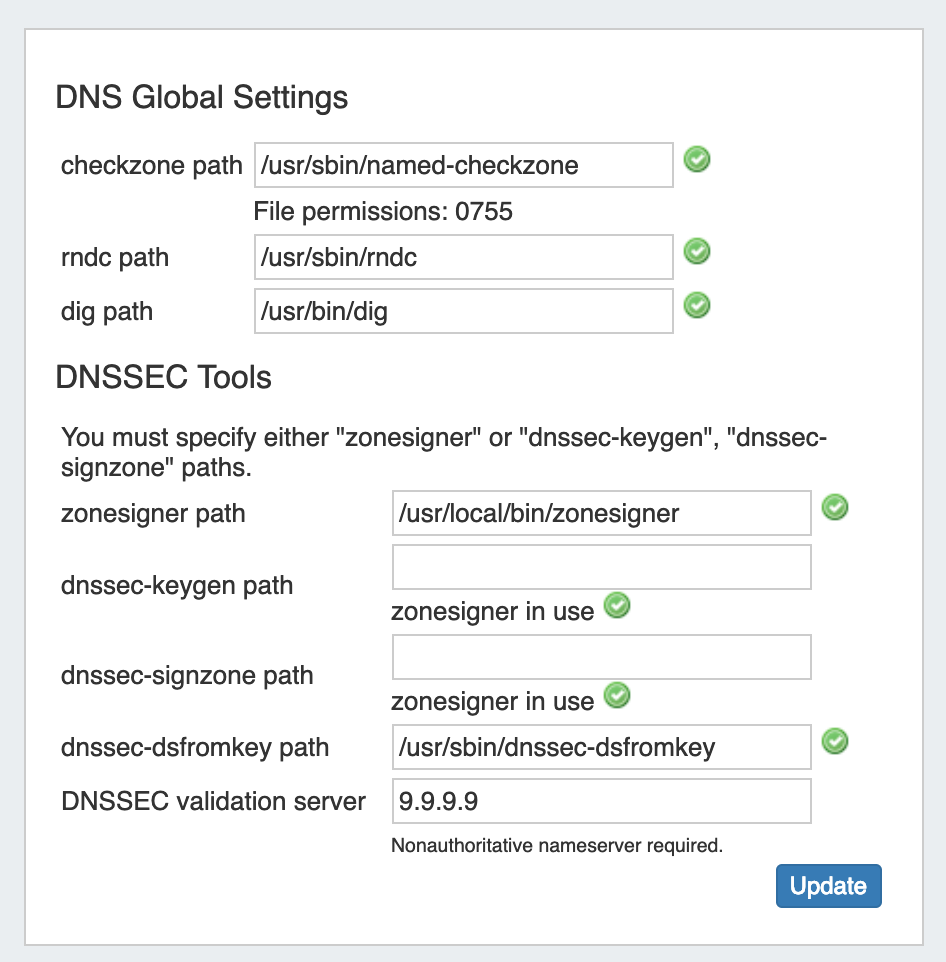This screenshot has height=962, width=946.
Task: Focus the dnssec-dsfromkey path input
Action: (601, 747)
